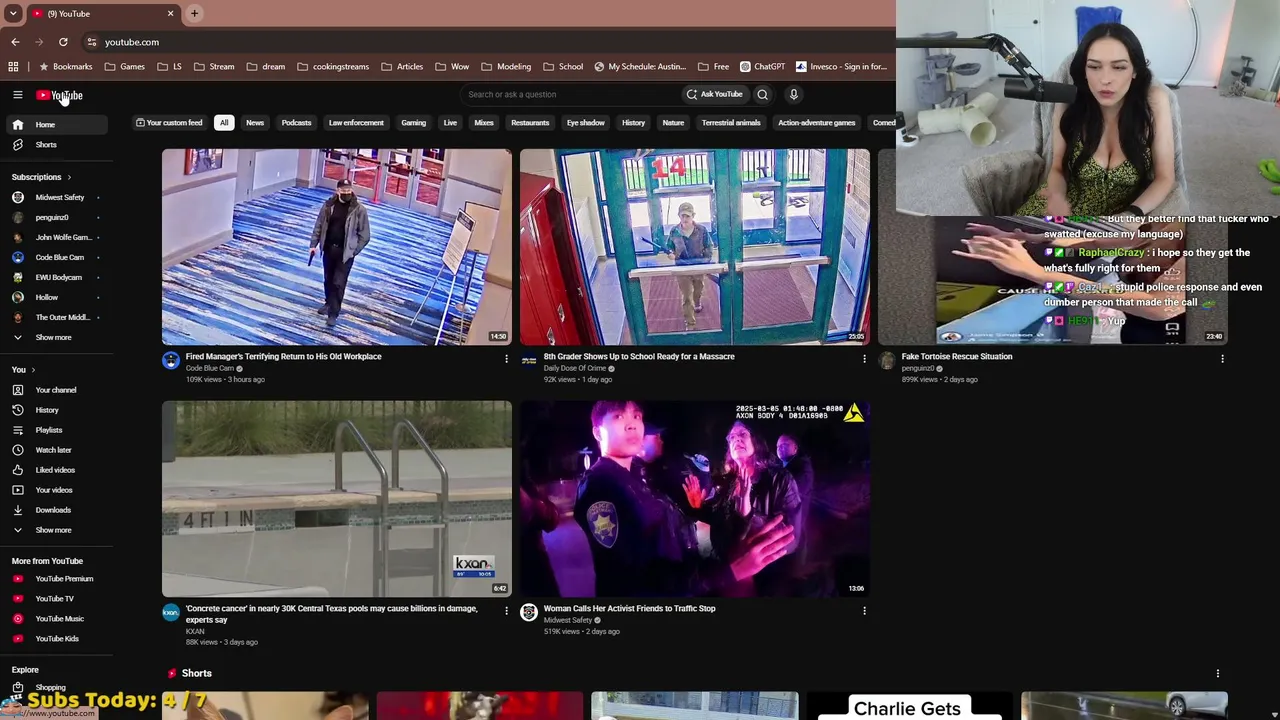The width and height of the screenshot is (1280, 720).
Task: Open Downloads in sidebar
Action: point(55,510)
